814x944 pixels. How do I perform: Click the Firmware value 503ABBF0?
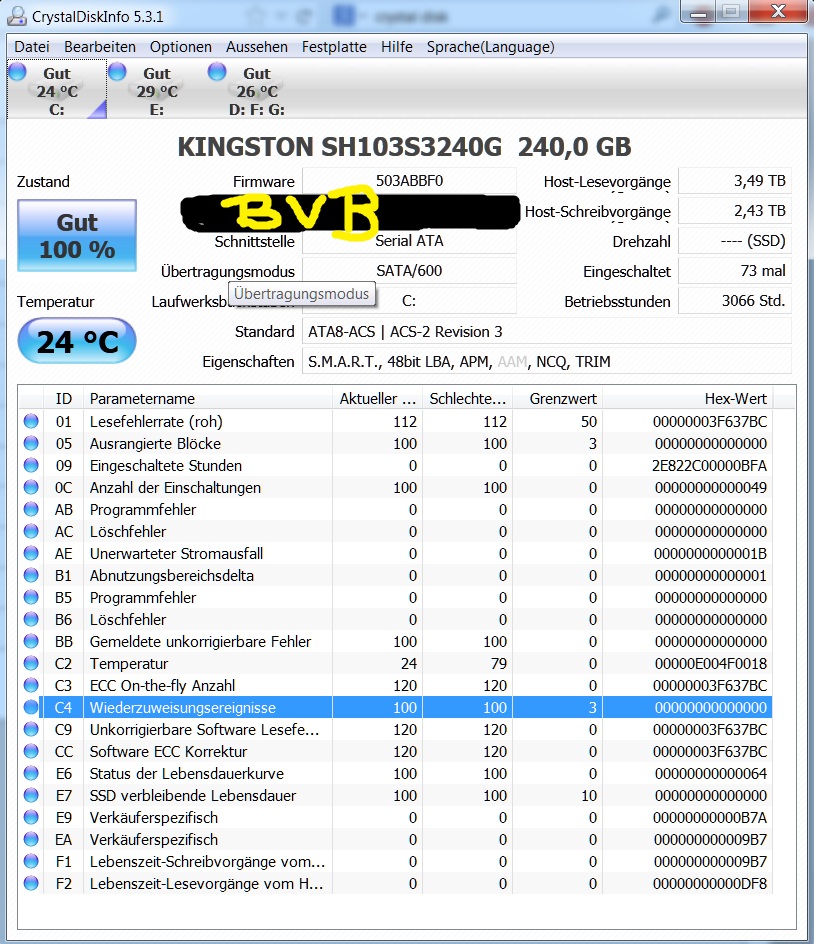[x=409, y=181]
